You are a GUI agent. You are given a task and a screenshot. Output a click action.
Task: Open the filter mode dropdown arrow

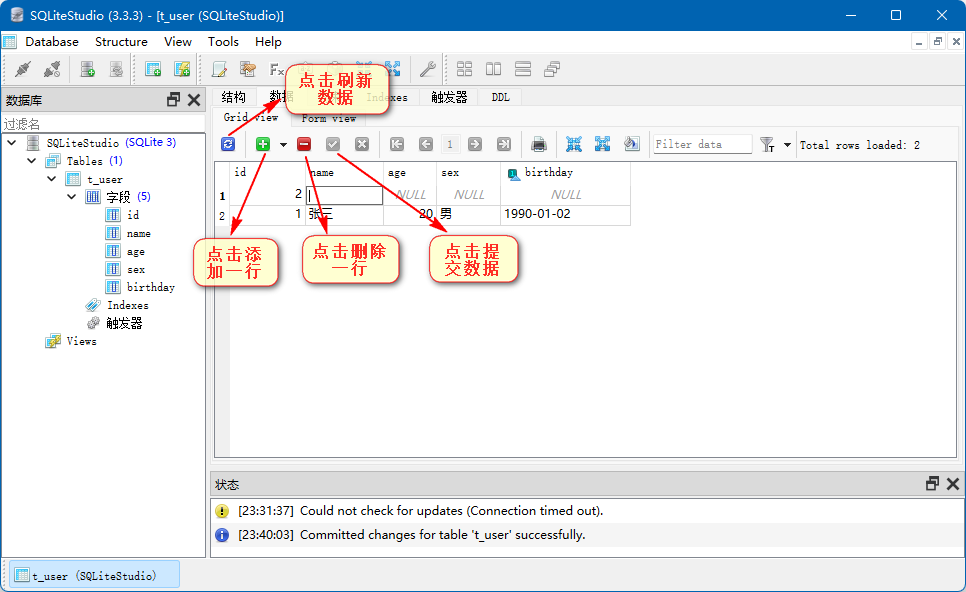click(787, 145)
